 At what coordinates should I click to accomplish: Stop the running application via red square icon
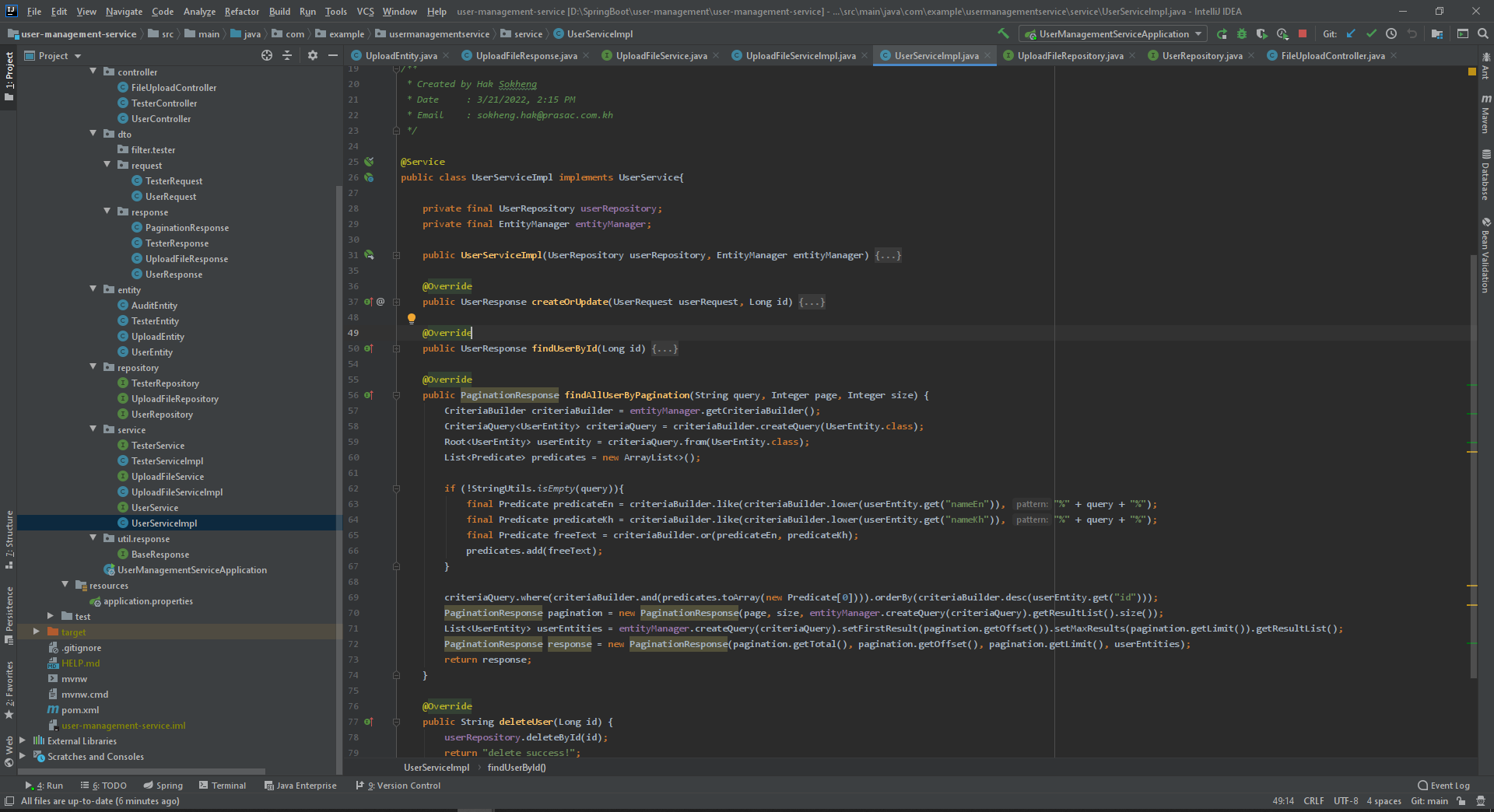pyautogui.click(x=1303, y=33)
